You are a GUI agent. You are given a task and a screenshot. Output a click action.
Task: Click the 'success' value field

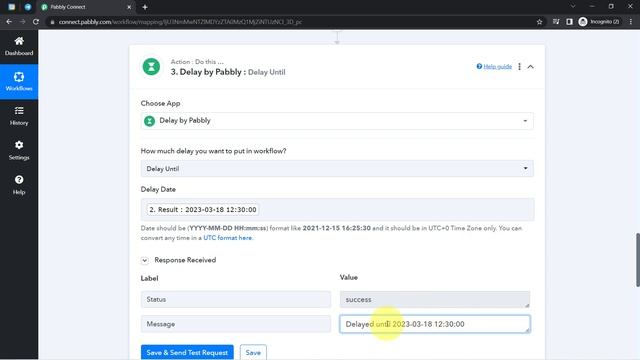[435, 299]
